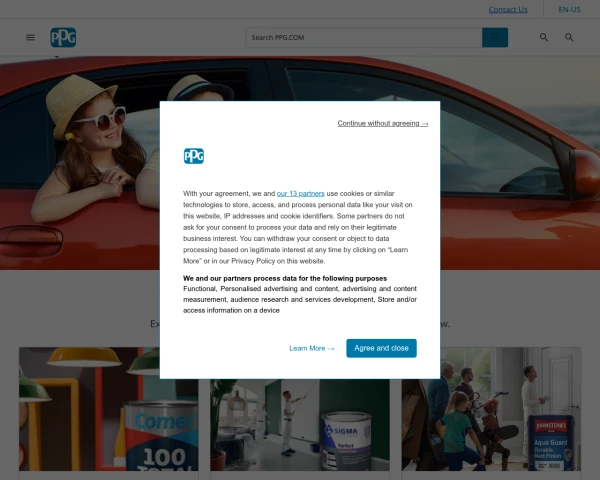Click the last magnifier icon in header
The width and height of the screenshot is (600, 480).
point(569,38)
